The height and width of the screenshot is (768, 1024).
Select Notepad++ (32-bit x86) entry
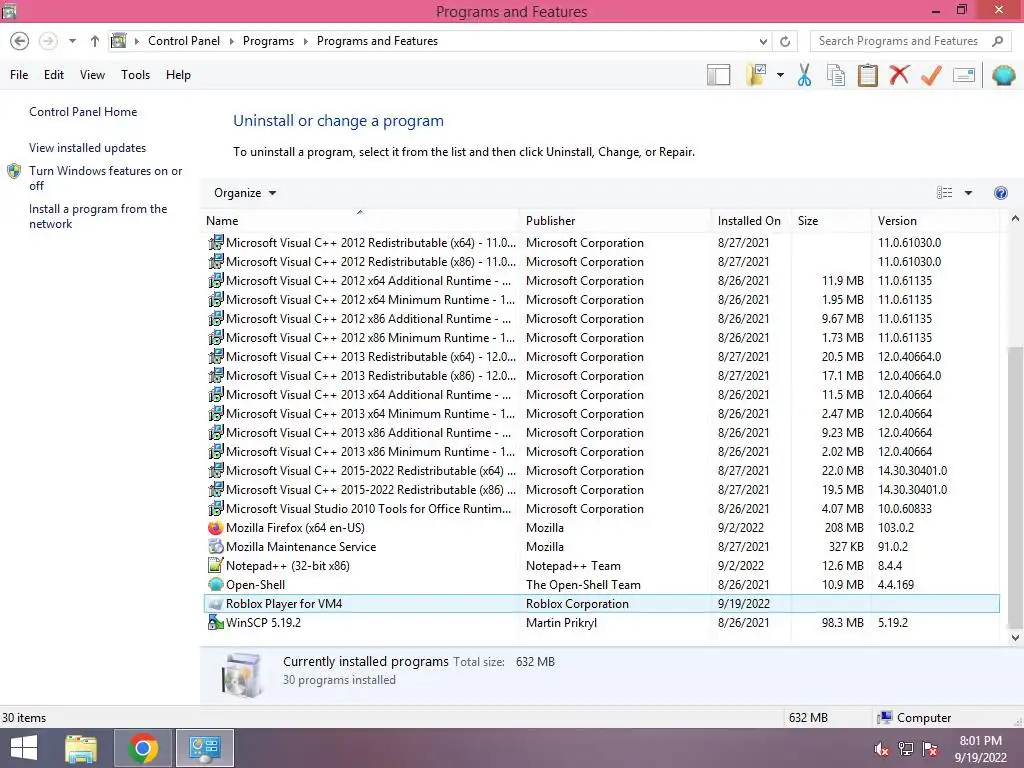(x=601, y=566)
